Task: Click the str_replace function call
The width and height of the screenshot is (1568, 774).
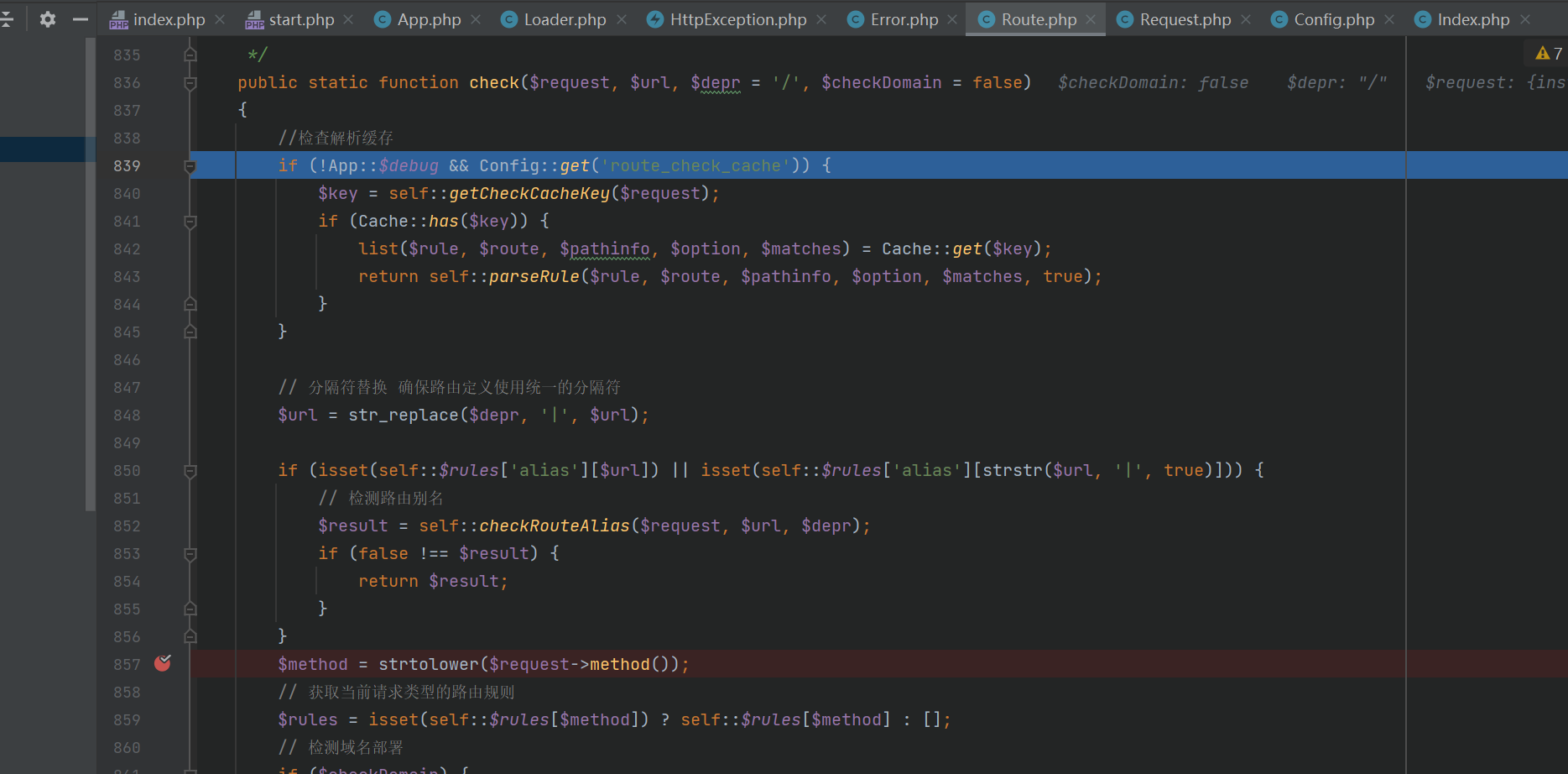Action: (x=404, y=415)
